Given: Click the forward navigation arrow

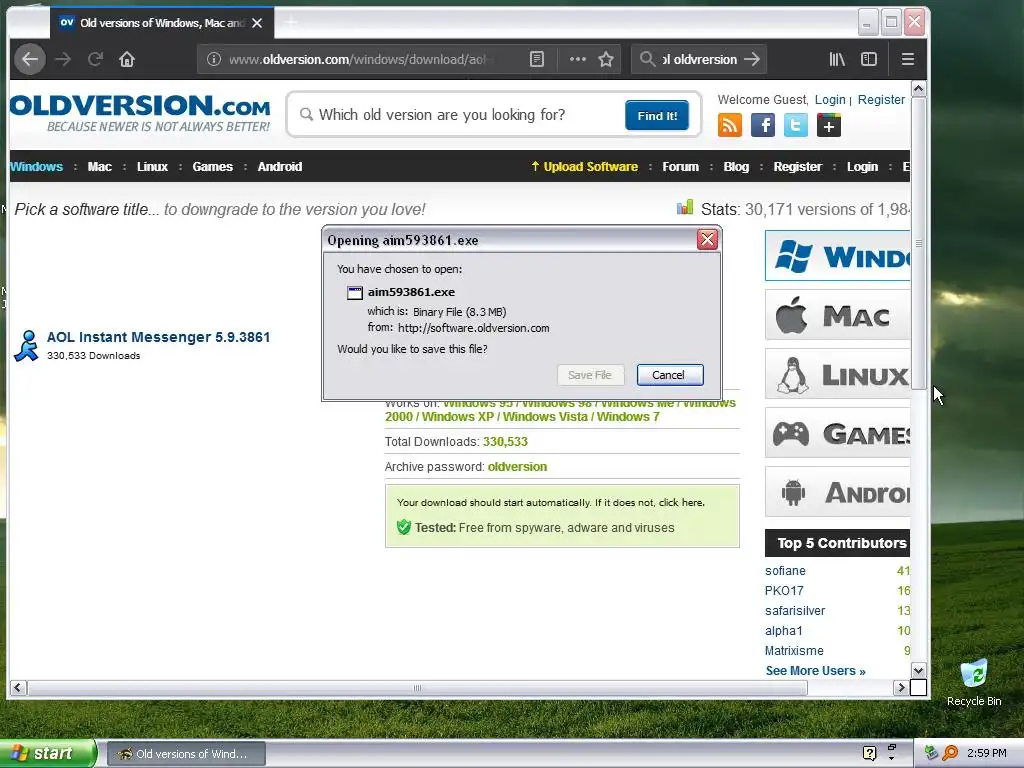Looking at the screenshot, I should 63,59.
